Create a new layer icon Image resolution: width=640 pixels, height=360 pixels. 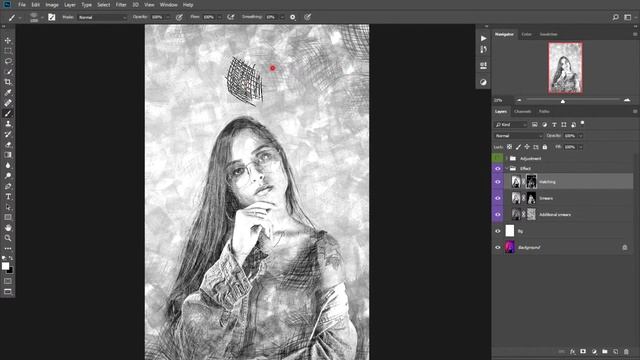tap(616, 351)
